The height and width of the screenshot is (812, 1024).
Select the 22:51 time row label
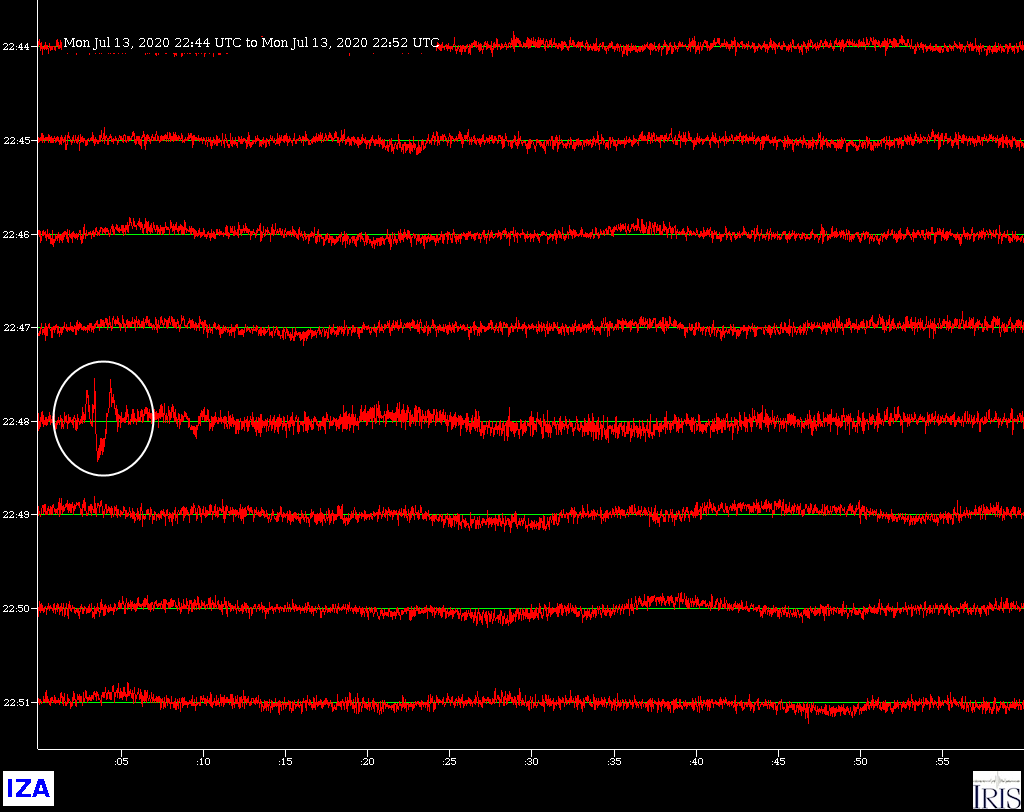[18, 703]
